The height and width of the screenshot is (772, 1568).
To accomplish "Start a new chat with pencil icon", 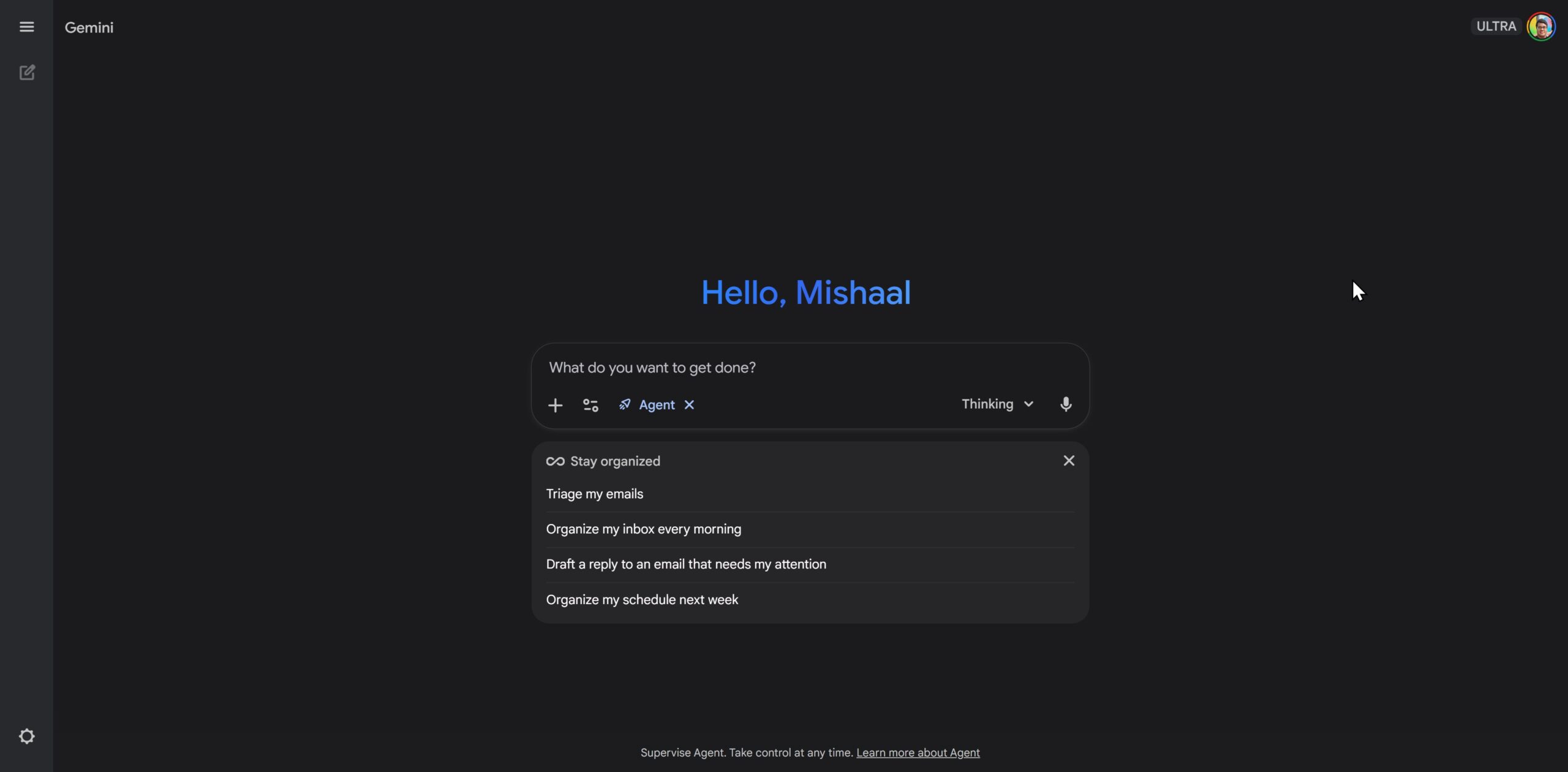I will [x=27, y=72].
